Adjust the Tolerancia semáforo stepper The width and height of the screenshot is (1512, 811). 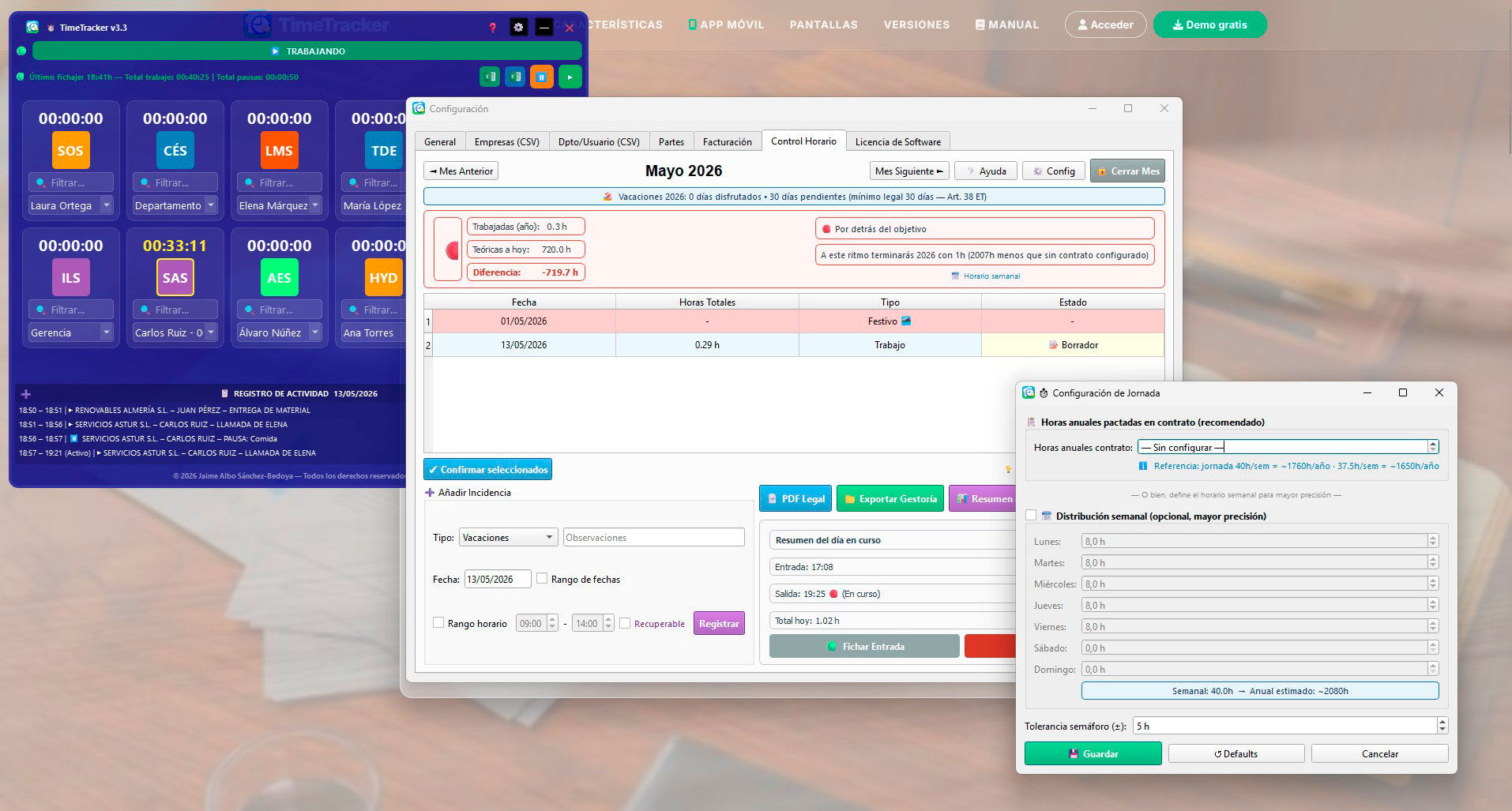pyautogui.click(x=1442, y=726)
